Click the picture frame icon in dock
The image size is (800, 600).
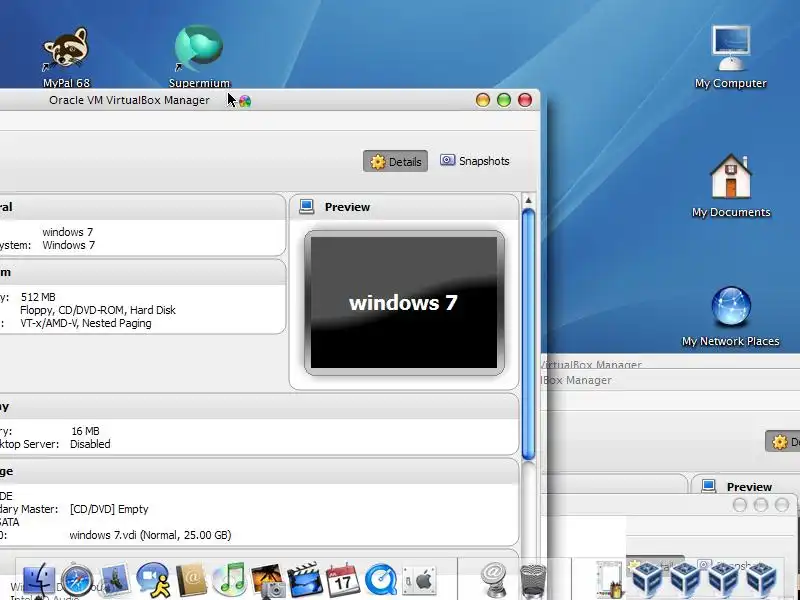coord(610,580)
